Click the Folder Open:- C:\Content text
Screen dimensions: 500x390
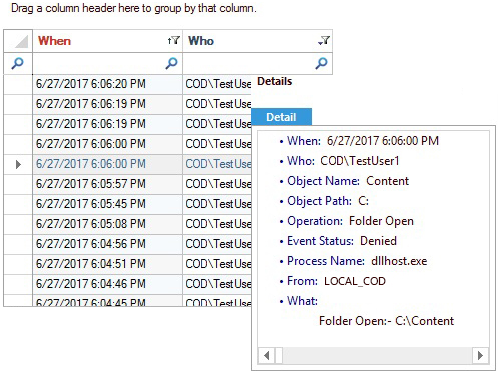tap(386, 321)
